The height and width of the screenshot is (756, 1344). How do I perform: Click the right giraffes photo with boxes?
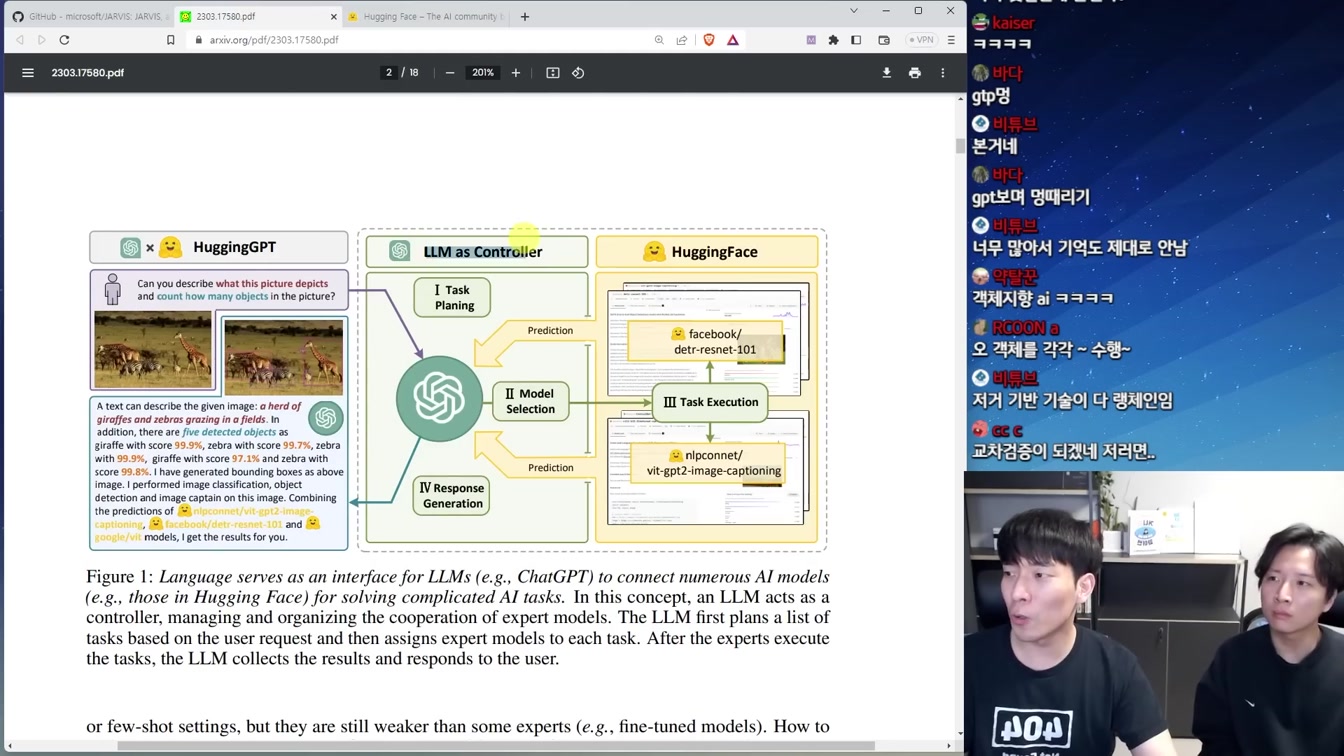[x=284, y=357]
